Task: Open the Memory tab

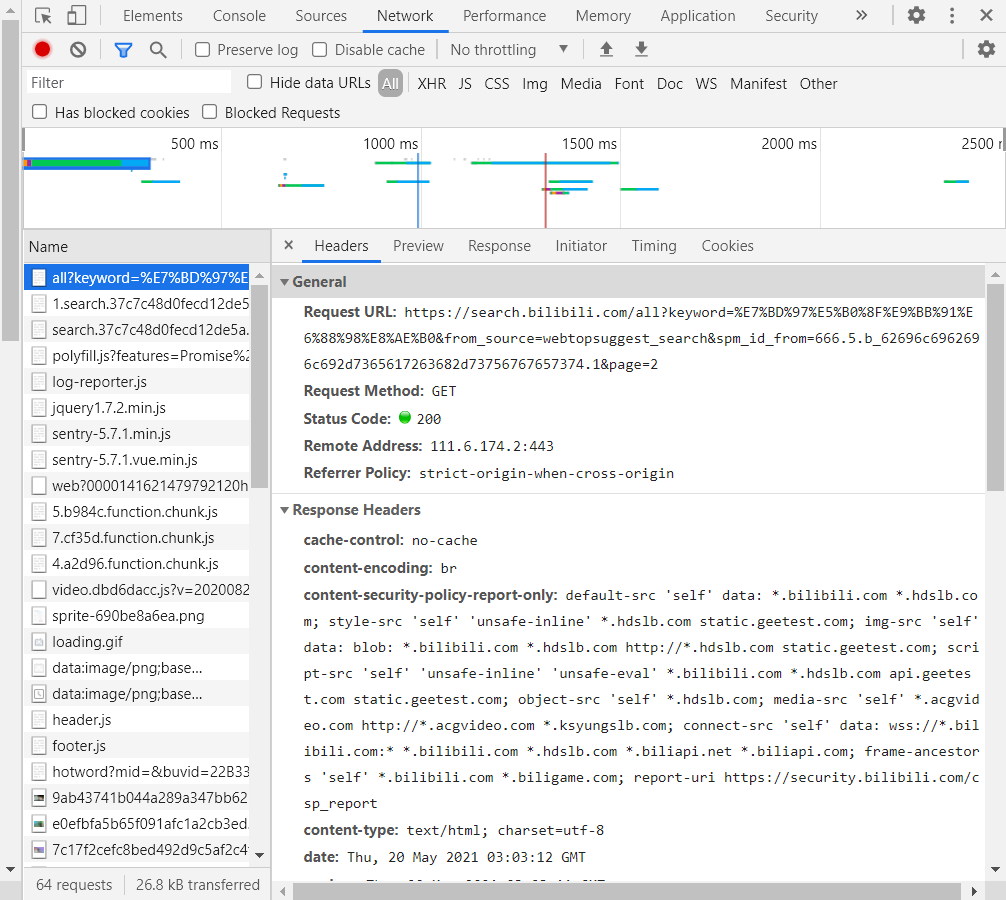Action: click(603, 15)
